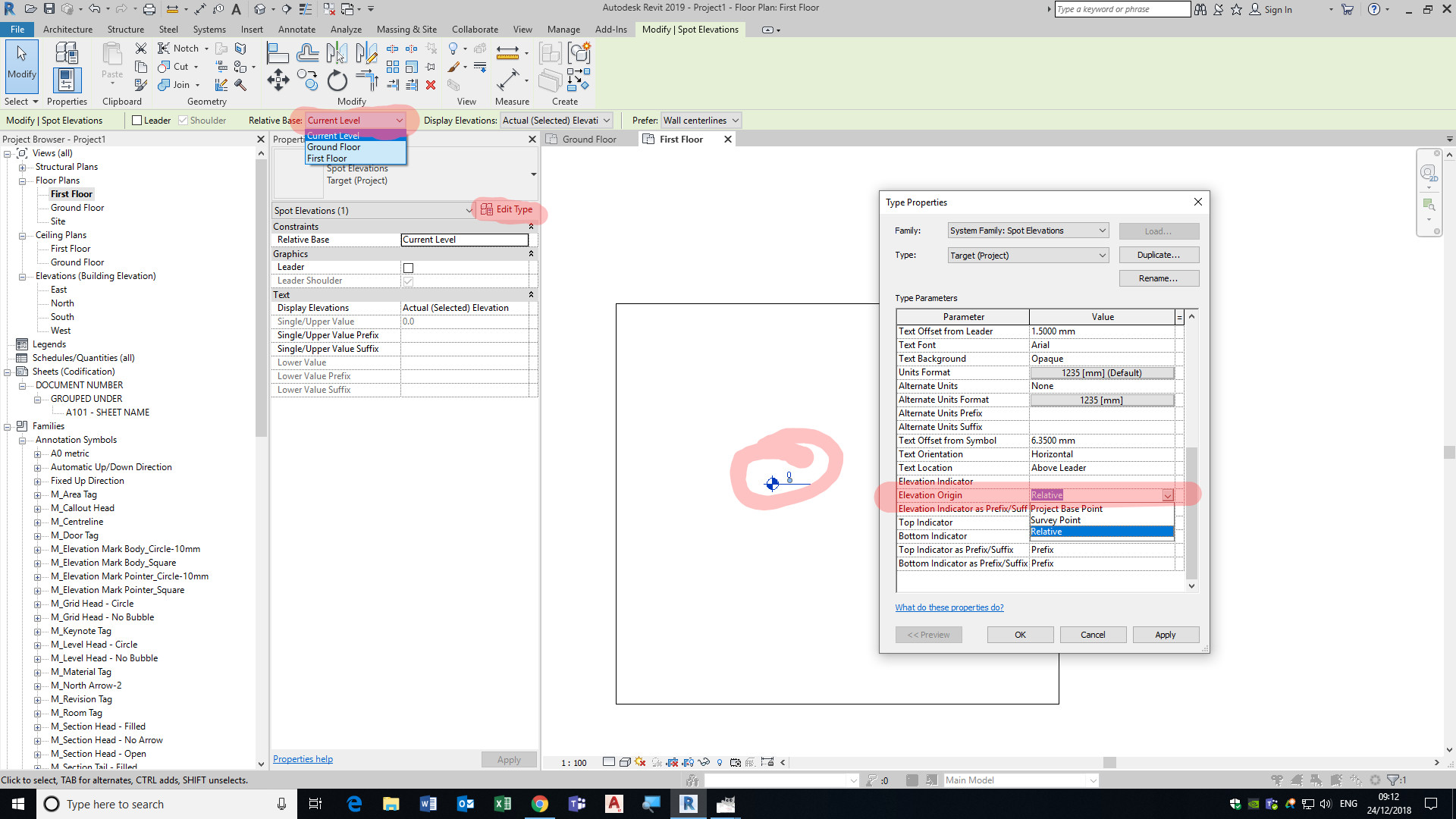Uncheck the Shoulder checkbox
This screenshot has width=1456, height=819.
(184, 120)
